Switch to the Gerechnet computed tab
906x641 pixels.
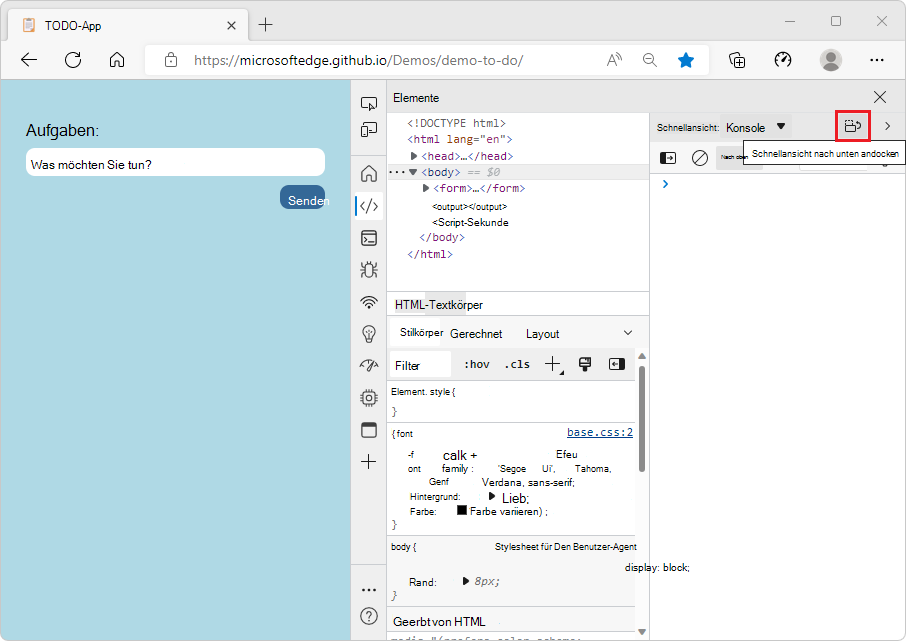476,334
